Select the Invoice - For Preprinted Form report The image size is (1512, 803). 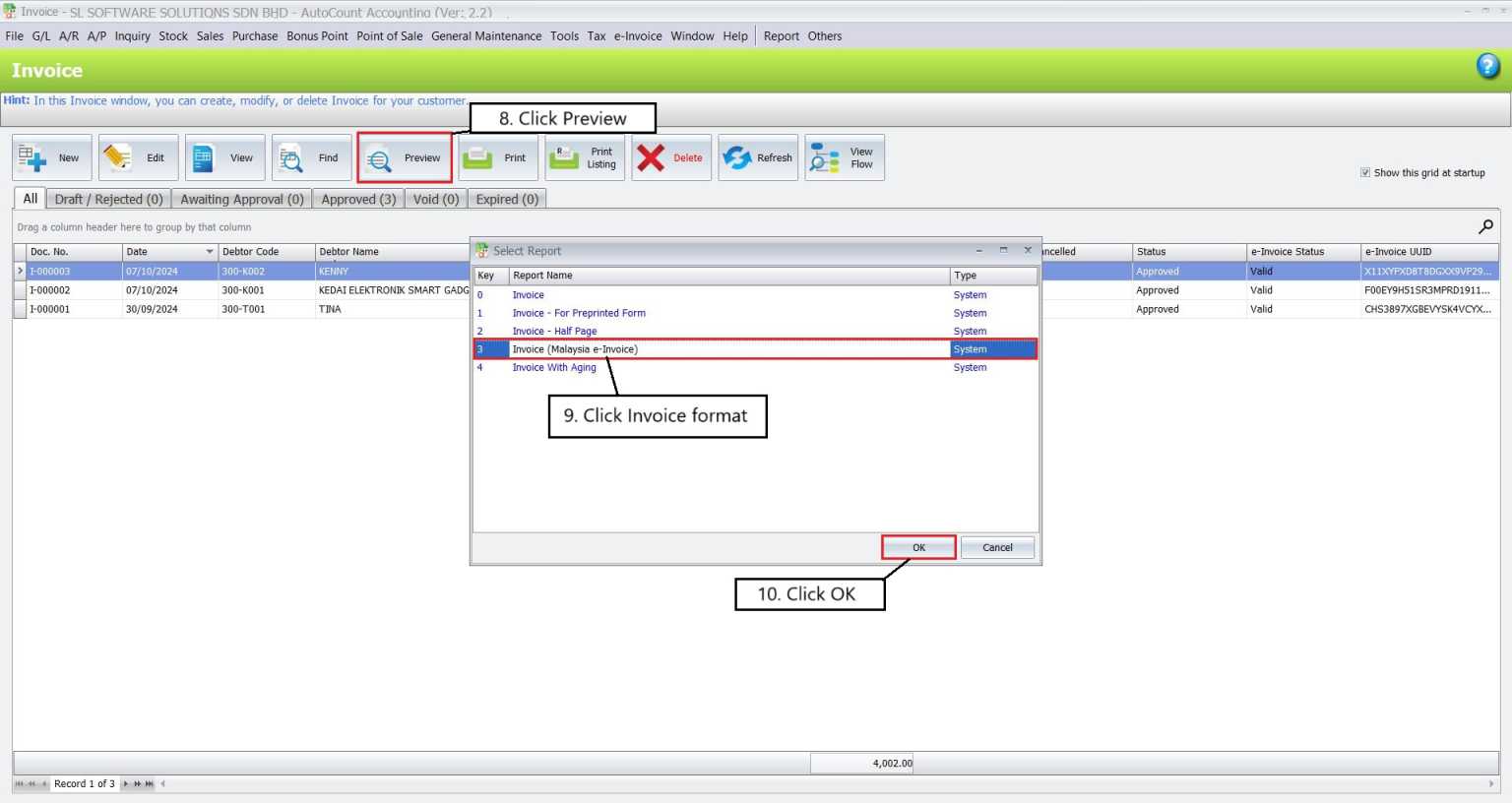(755, 313)
